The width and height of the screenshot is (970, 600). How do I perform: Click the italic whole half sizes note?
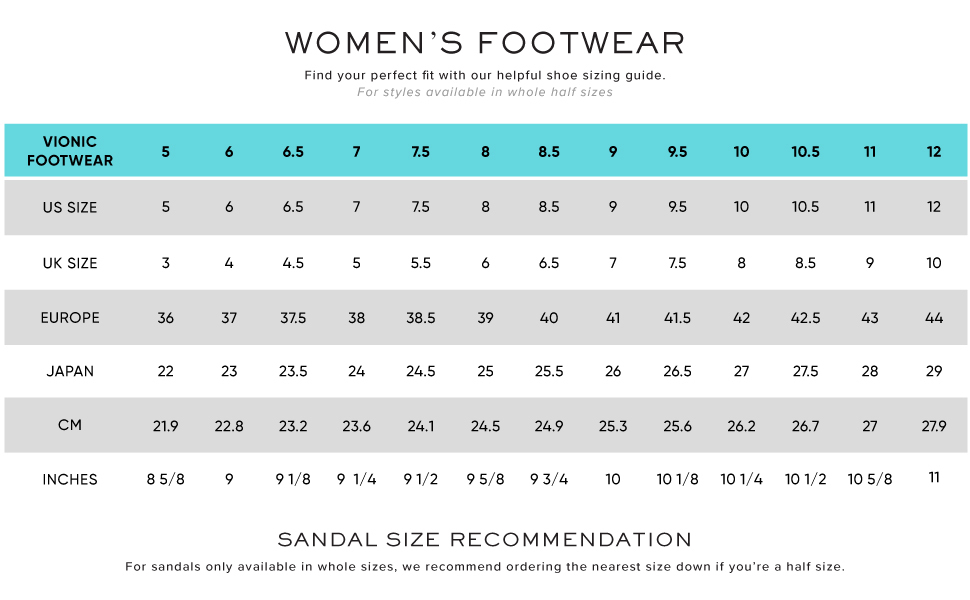[x=485, y=92]
